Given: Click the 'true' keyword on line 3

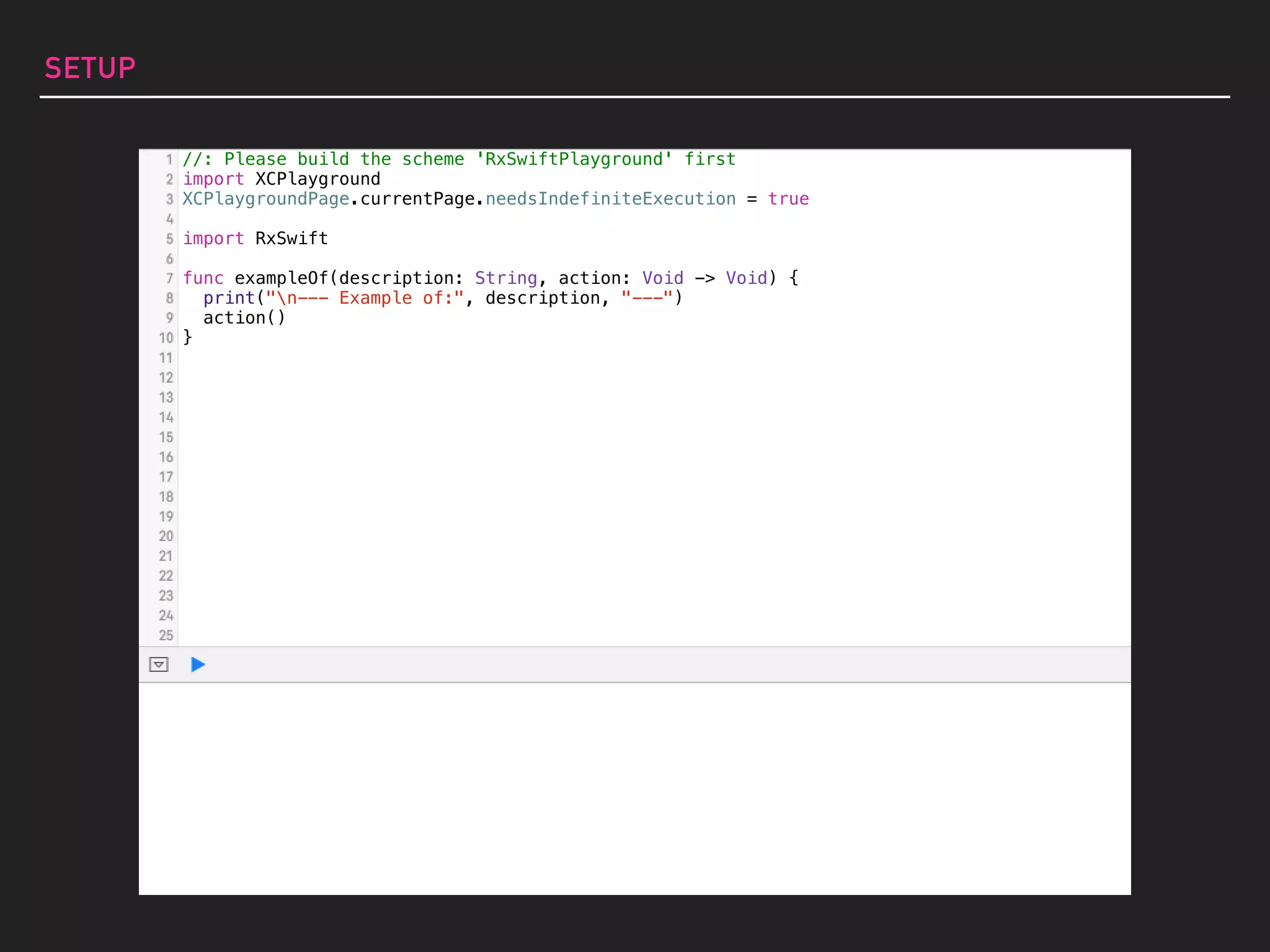Looking at the screenshot, I should click(788, 199).
